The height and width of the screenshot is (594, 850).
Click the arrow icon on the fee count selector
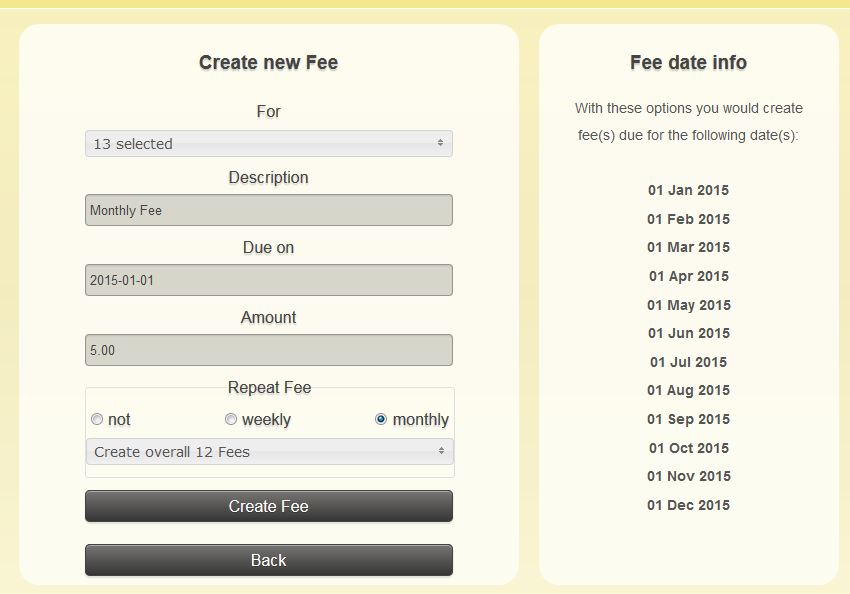(x=441, y=452)
